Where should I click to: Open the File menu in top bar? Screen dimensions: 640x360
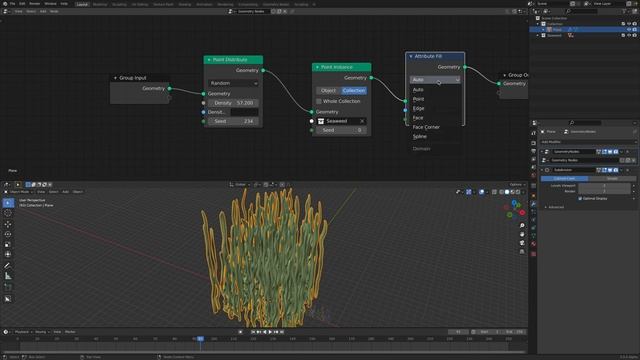pos(13,4)
